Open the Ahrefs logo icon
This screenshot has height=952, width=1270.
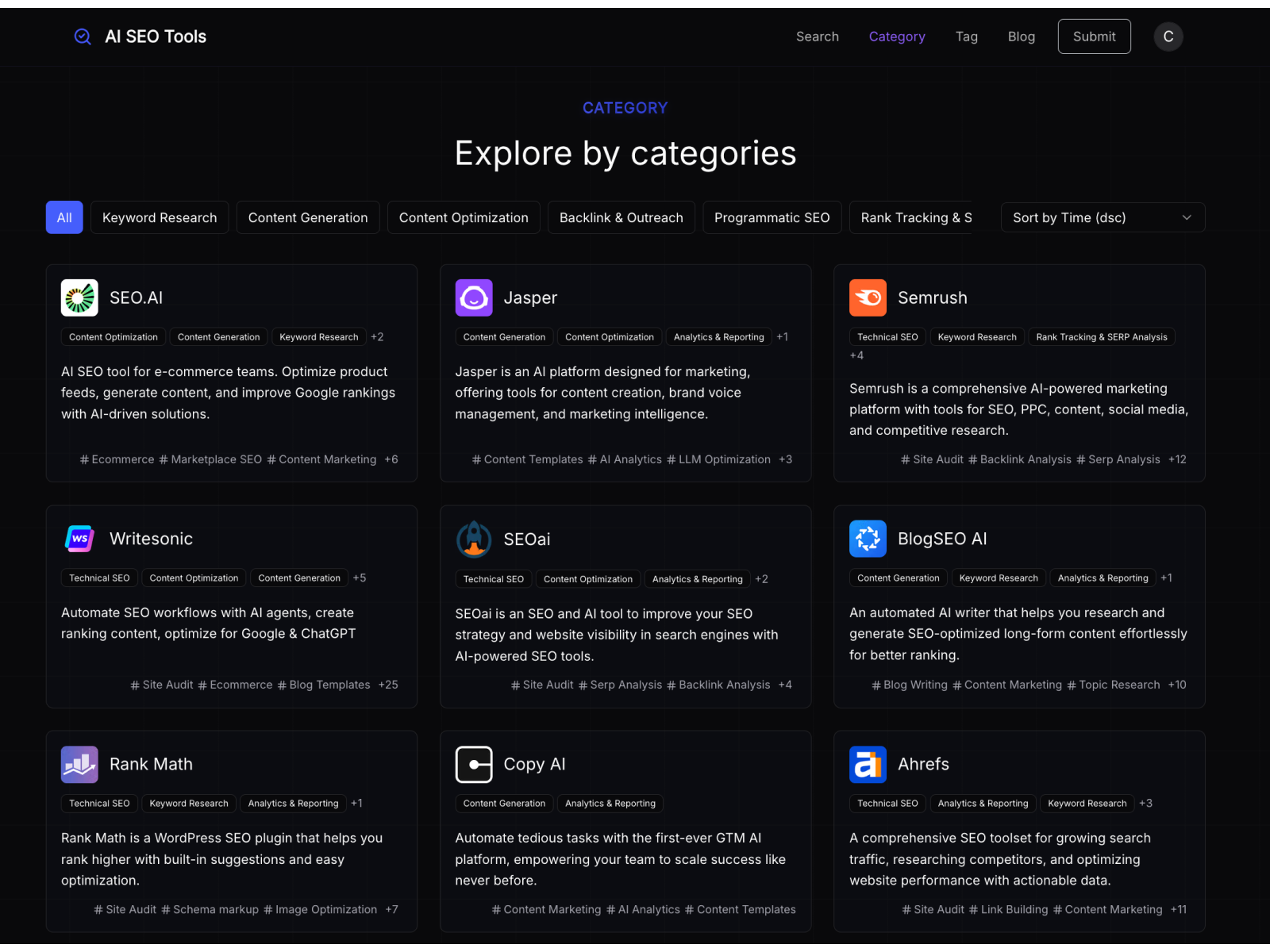[868, 764]
